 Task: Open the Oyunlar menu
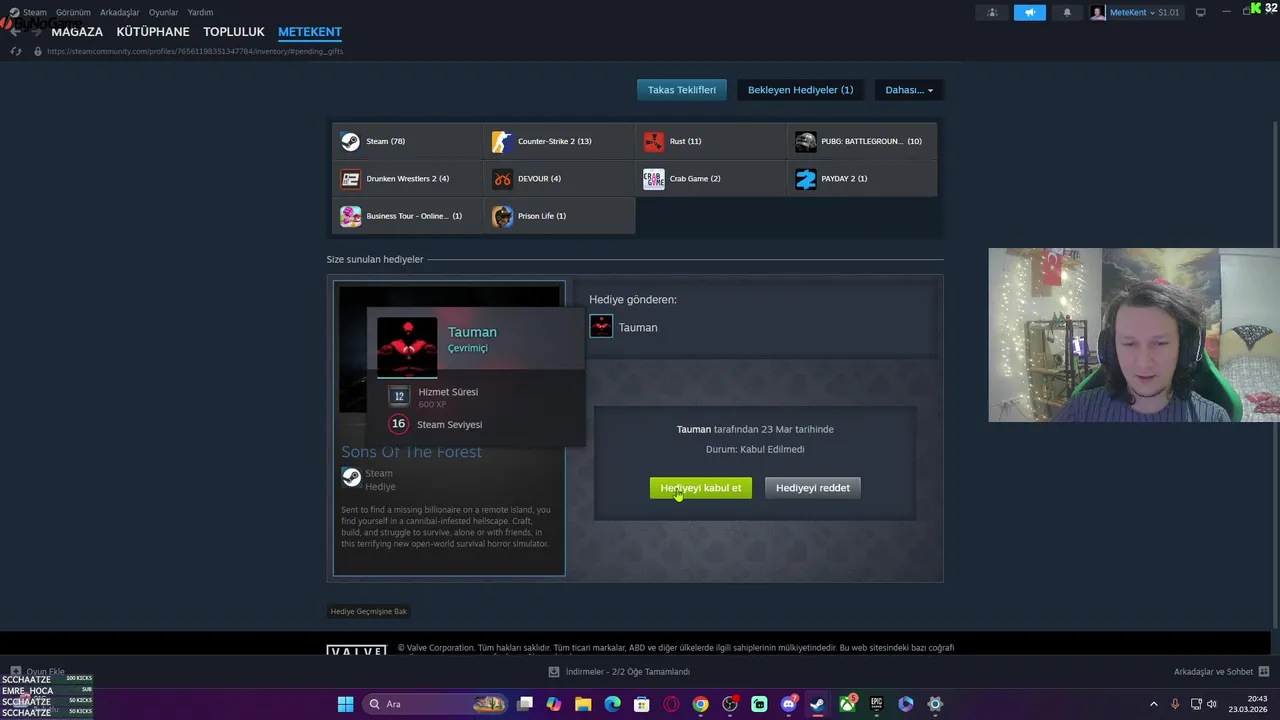click(163, 12)
